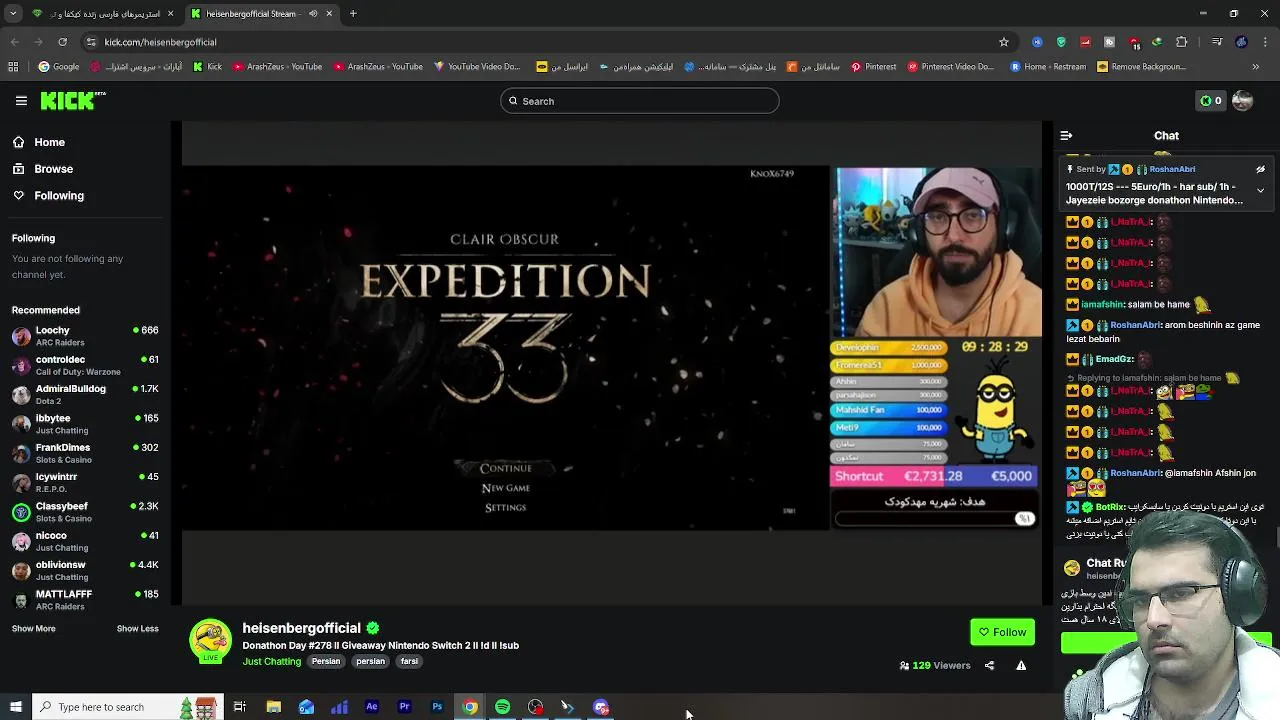Mute the heisenbergofficial tab audio icon
The width and height of the screenshot is (1280, 720).
(313, 14)
